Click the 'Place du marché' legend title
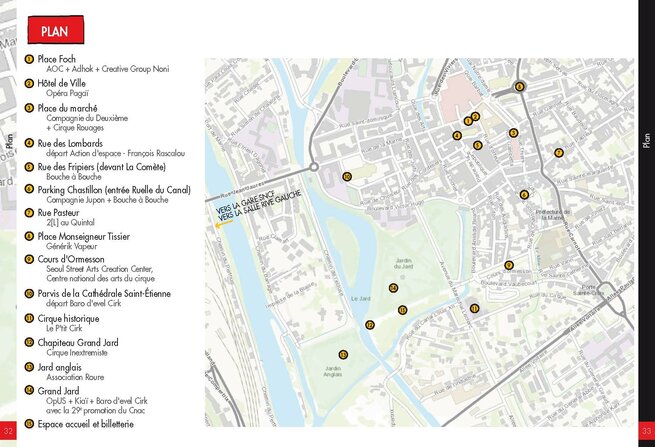Image resolution: width=655 pixels, height=447 pixels. coord(67,108)
